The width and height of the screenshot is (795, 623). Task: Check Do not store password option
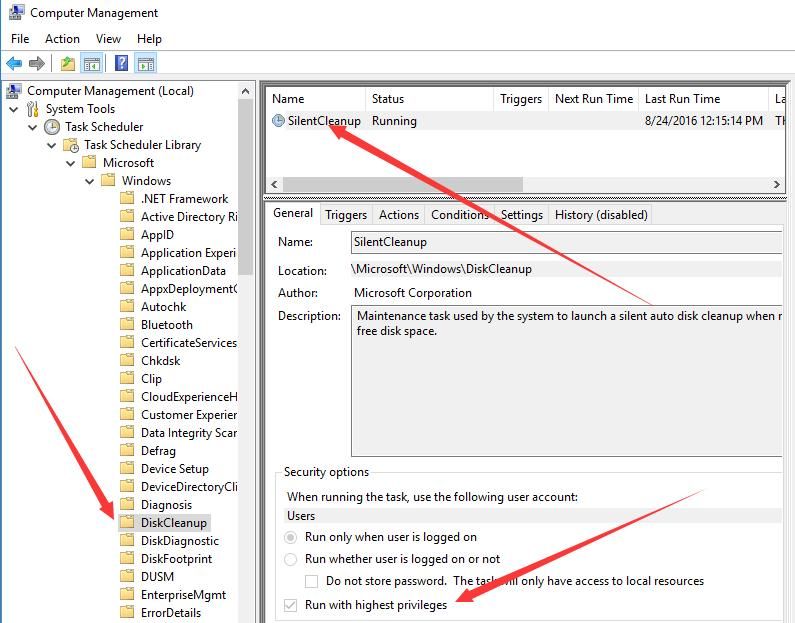(x=311, y=581)
